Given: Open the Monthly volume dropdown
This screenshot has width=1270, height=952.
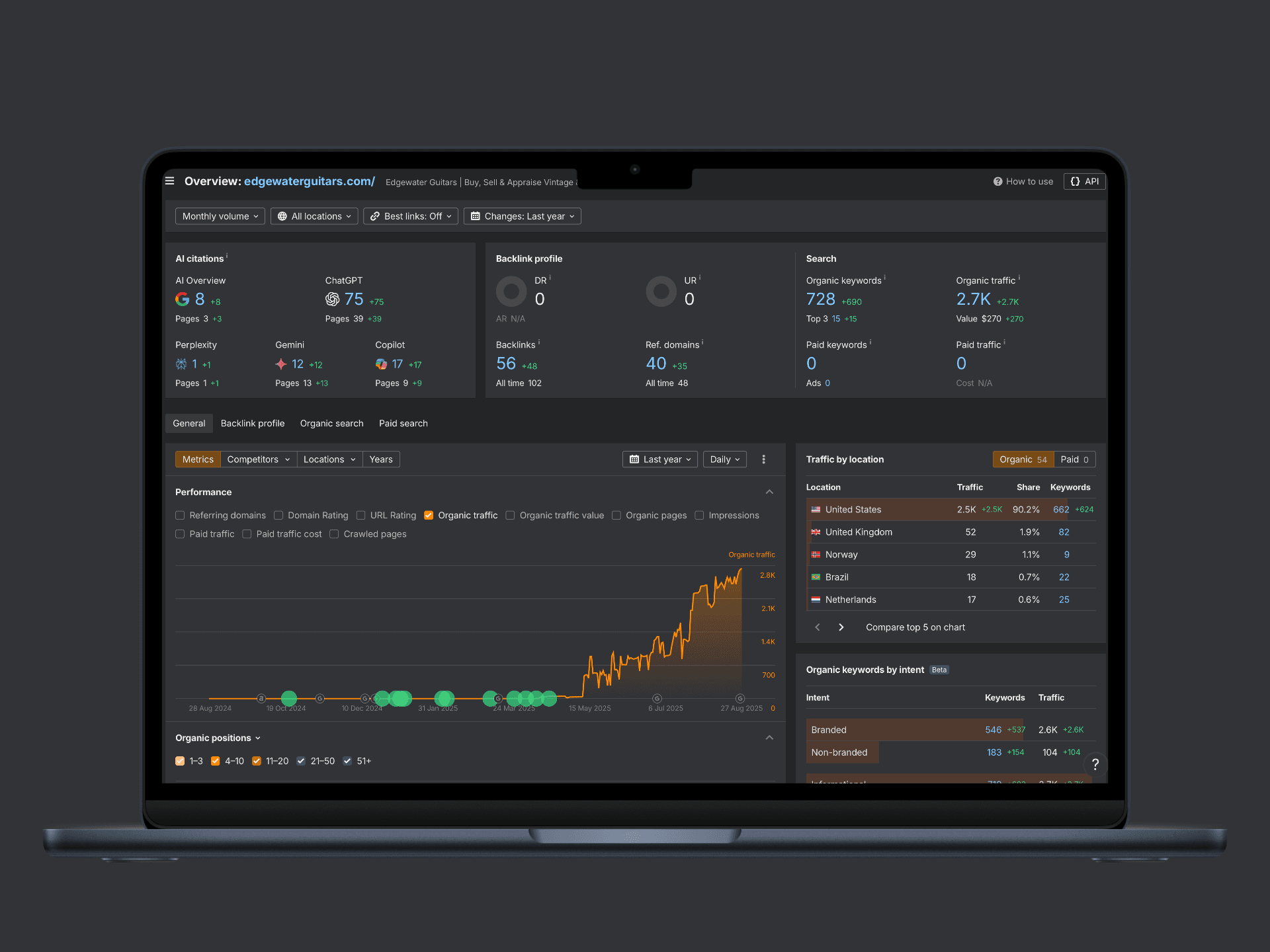Looking at the screenshot, I should [x=220, y=216].
